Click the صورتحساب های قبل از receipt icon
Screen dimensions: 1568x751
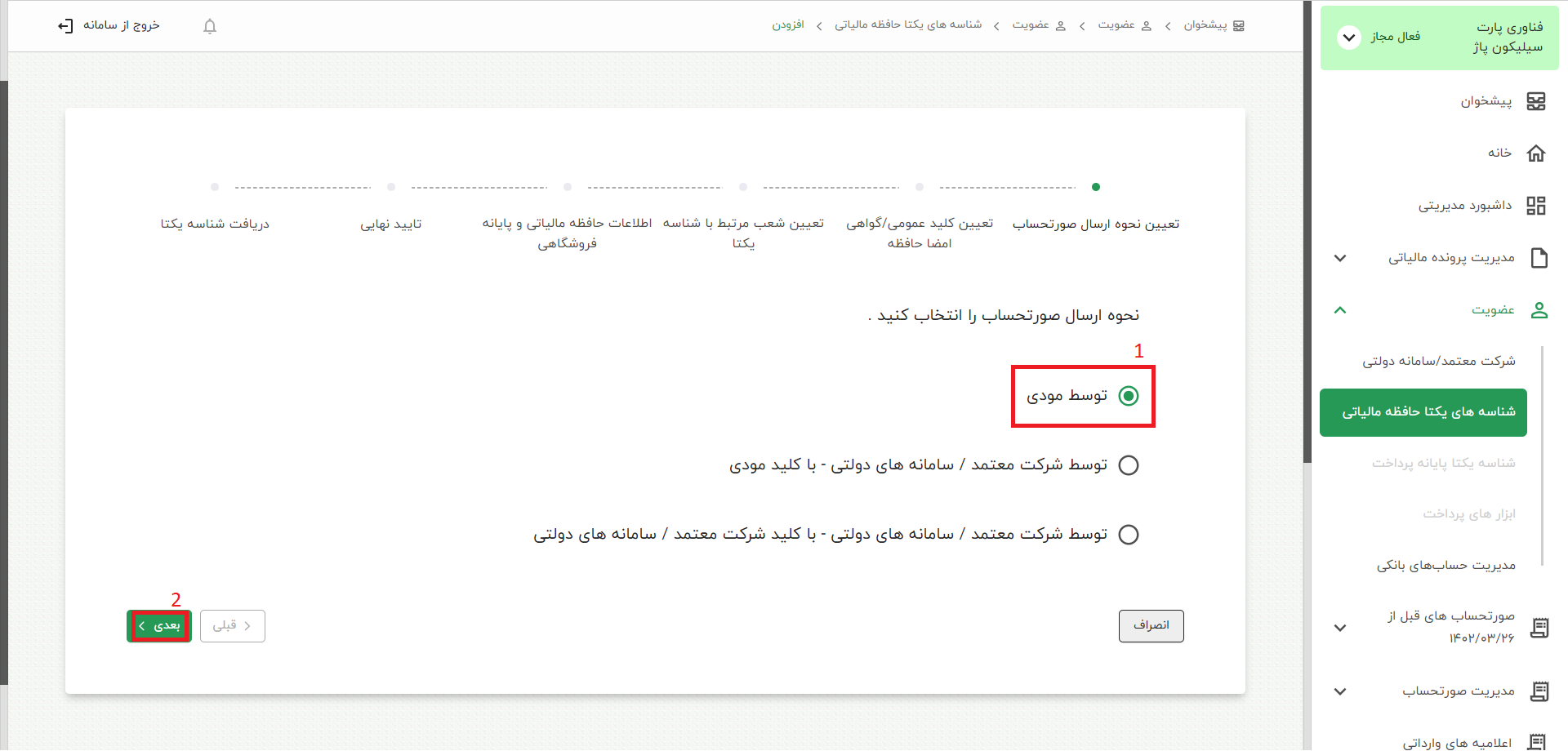[x=1539, y=627]
